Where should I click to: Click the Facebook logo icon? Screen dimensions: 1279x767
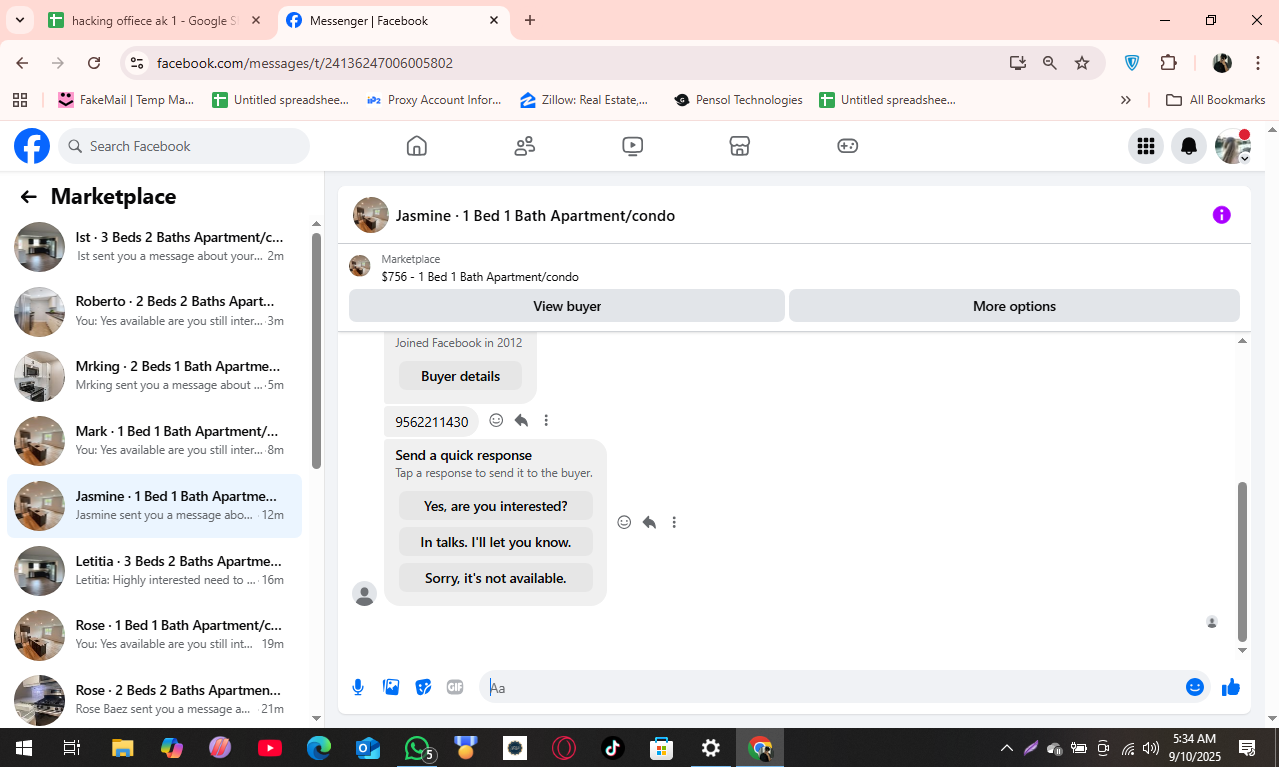32,146
